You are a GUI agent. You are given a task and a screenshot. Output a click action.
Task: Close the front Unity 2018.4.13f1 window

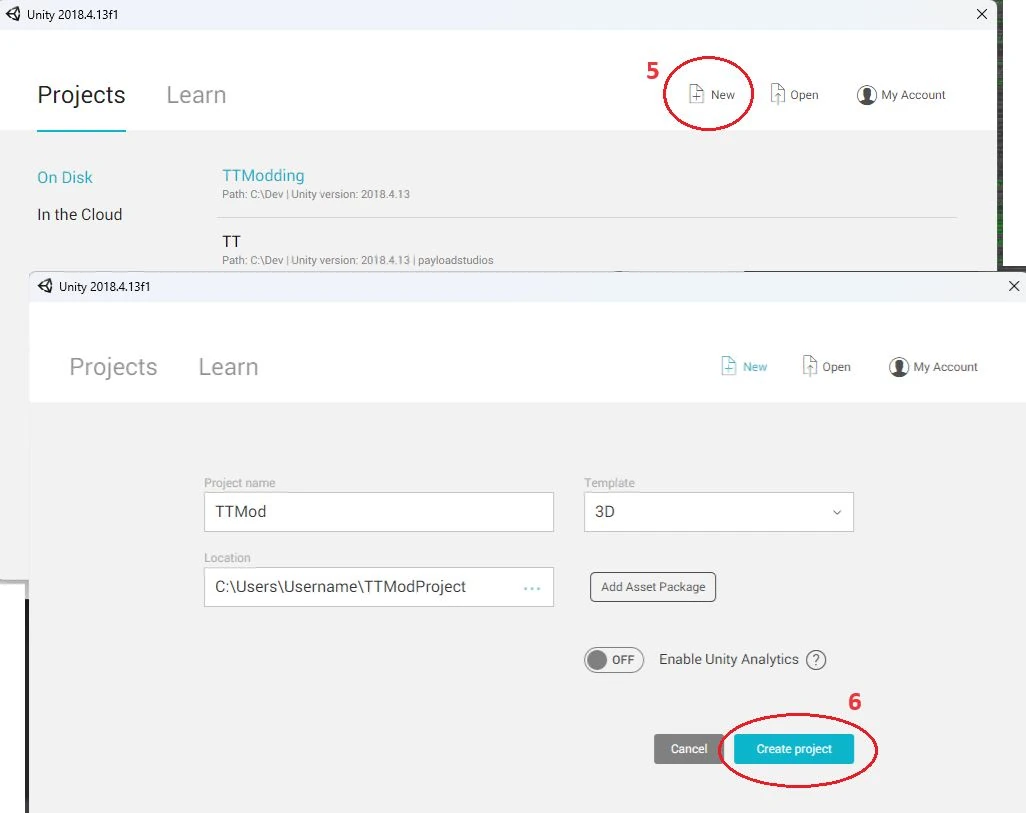(x=1014, y=286)
